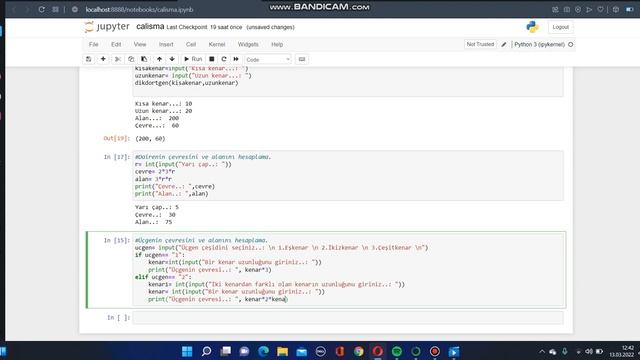The width and height of the screenshot is (640, 360).
Task: Move selected cell up arrow
Action: 159,59
